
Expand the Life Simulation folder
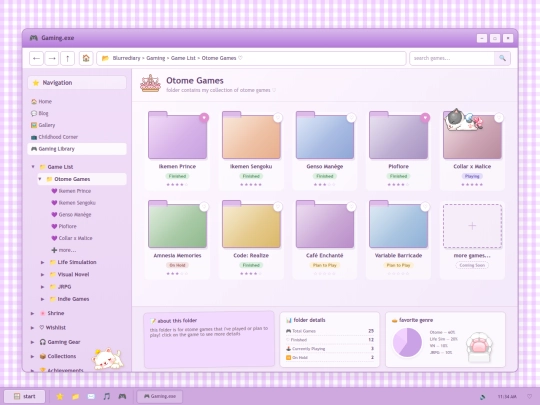pyautogui.click(x=42, y=262)
